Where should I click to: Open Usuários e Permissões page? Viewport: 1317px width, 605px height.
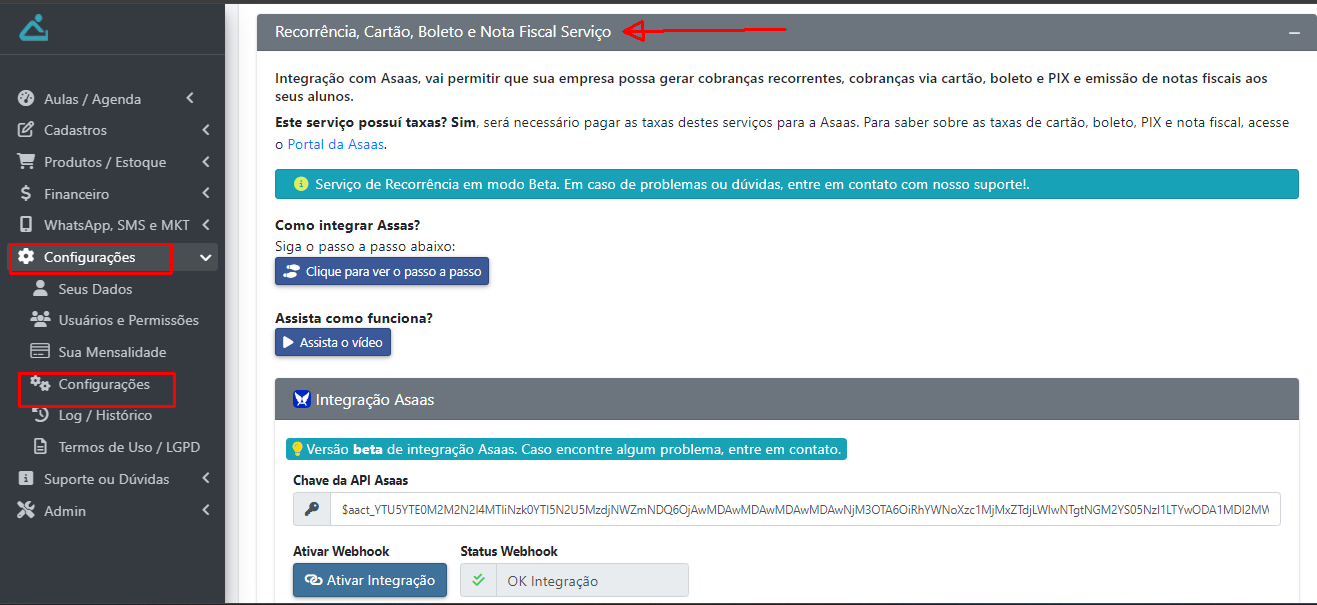point(128,320)
